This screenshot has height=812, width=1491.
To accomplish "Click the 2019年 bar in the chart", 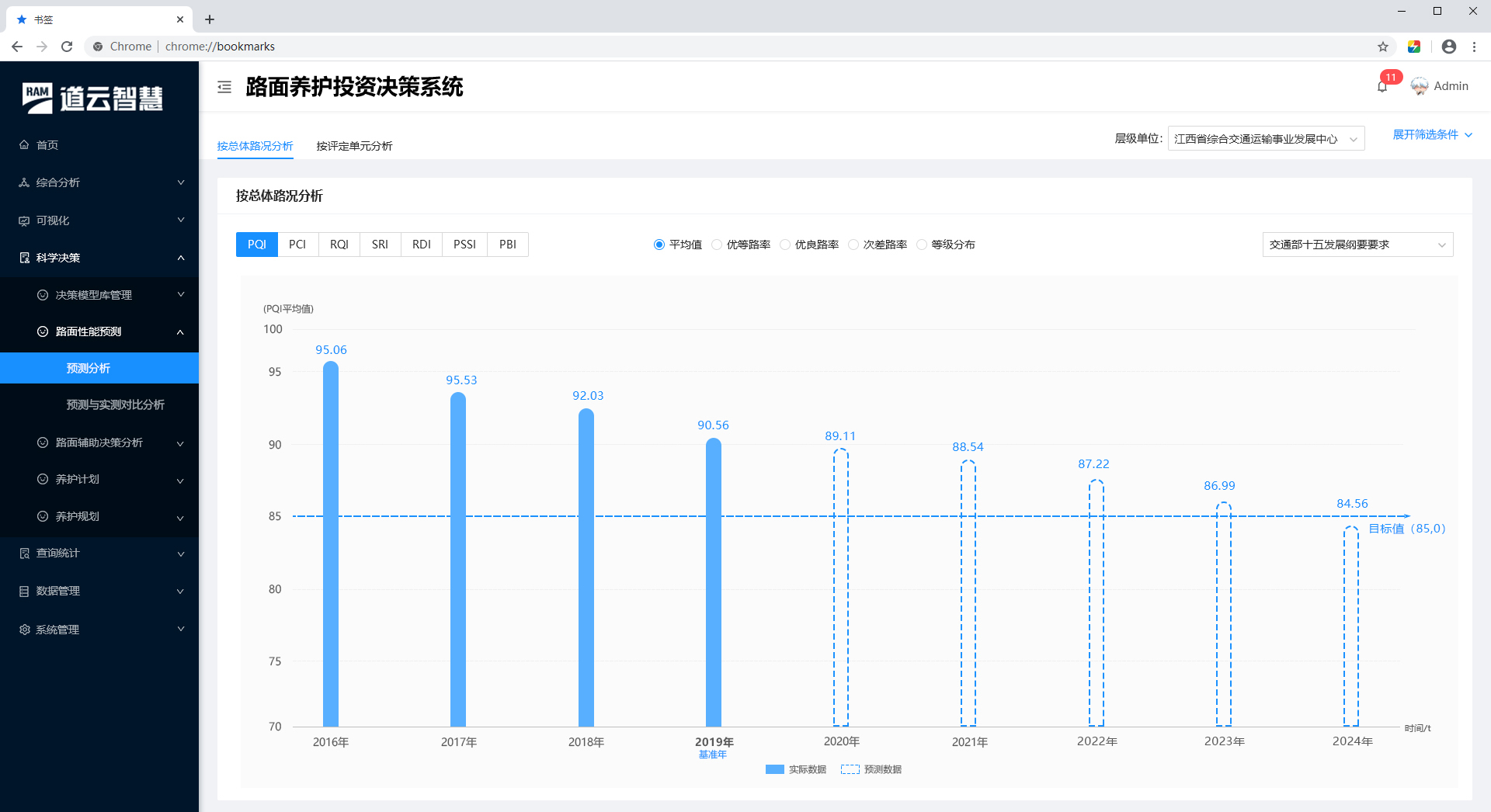I will [713, 582].
